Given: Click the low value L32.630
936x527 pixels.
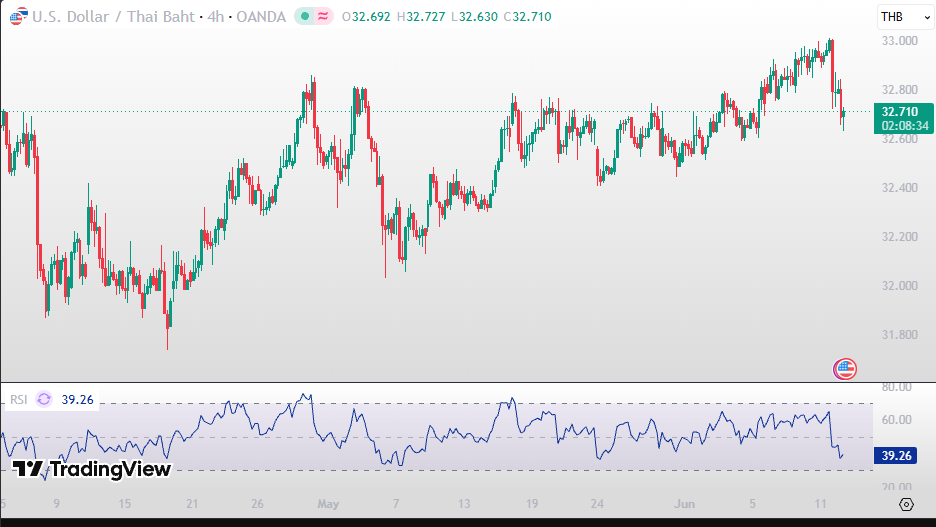Looking at the screenshot, I should coord(474,17).
